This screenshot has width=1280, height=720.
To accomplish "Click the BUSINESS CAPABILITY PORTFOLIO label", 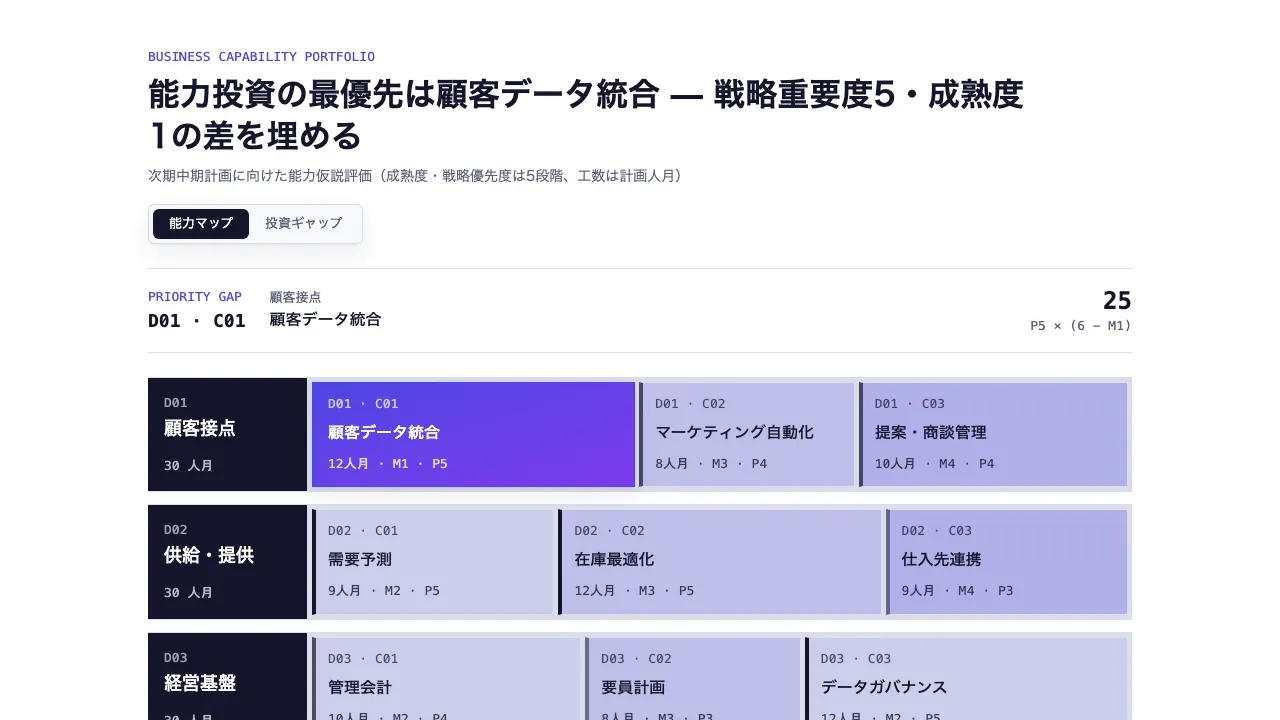I will point(261,57).
